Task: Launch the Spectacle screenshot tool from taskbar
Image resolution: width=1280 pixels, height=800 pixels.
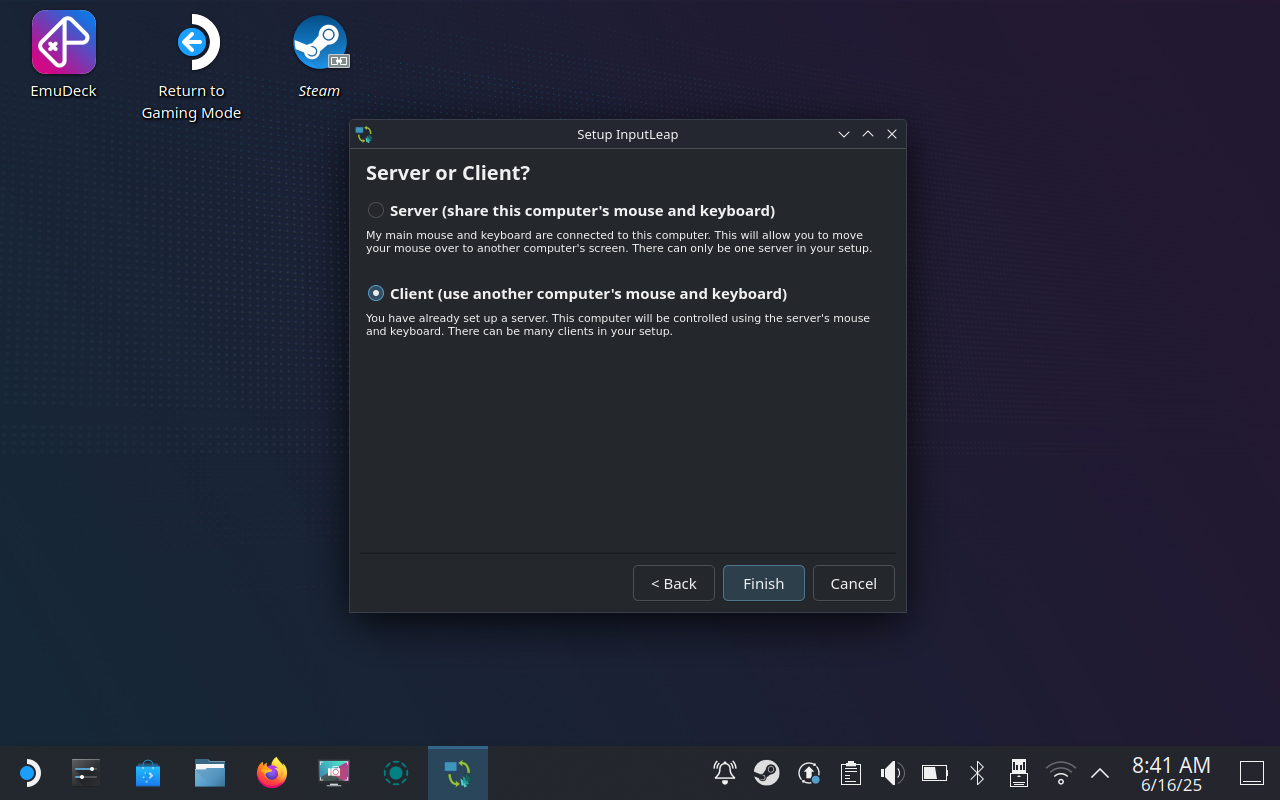Action: point(333,772)
